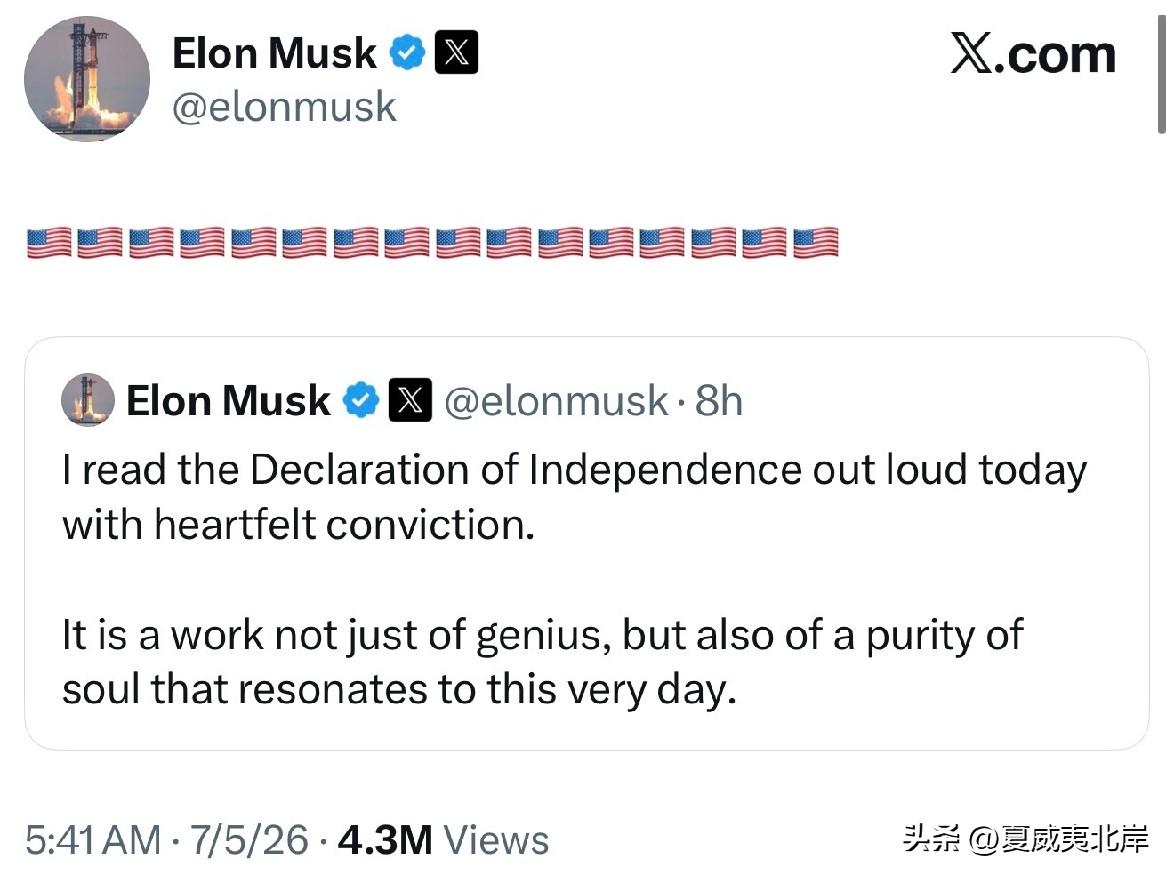Open the @elonmusk handle under header name
This screenshot has height=879, width=1174.
coord(284,107)
